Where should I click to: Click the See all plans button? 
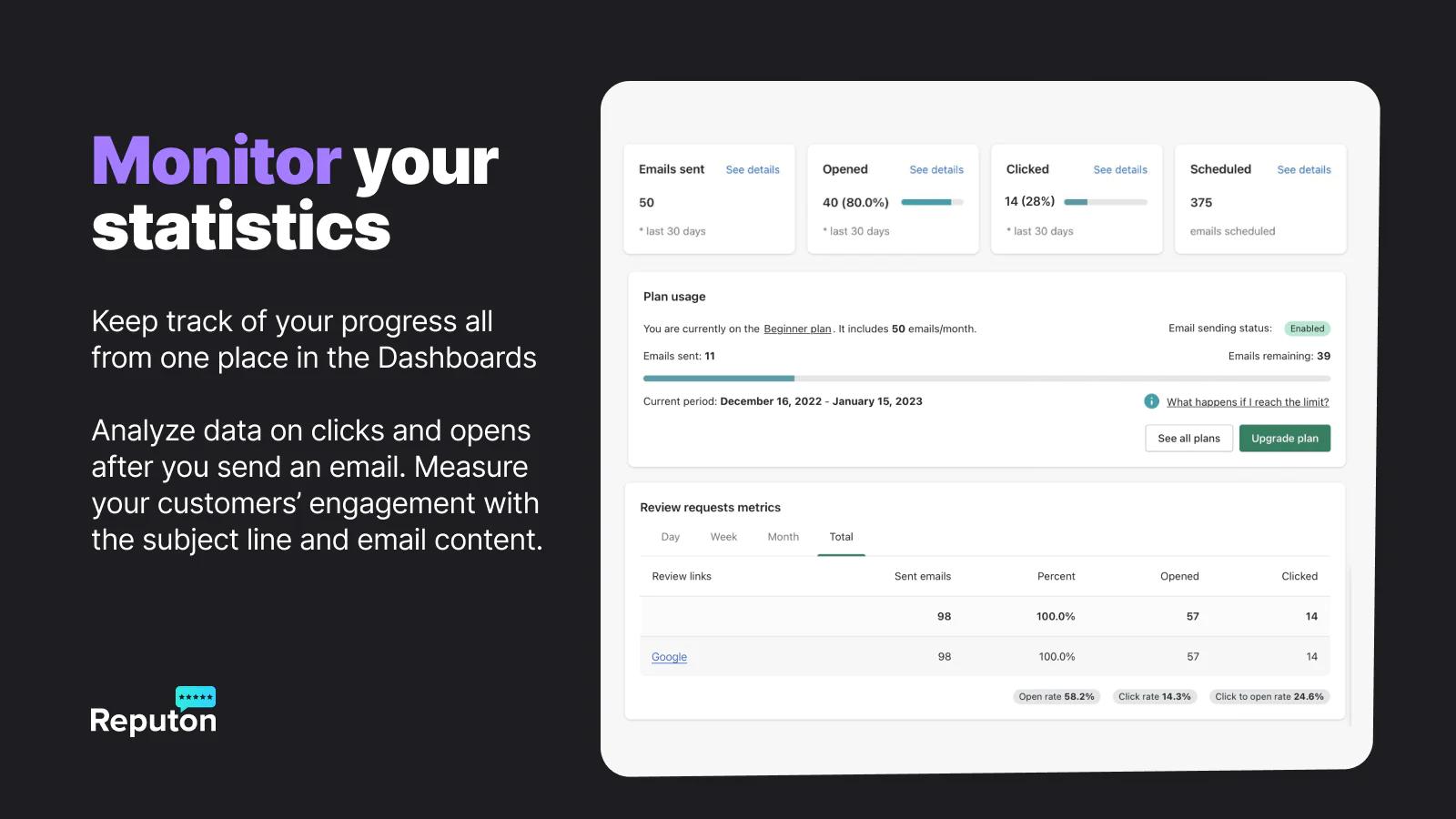click(x=1188, y=439)
